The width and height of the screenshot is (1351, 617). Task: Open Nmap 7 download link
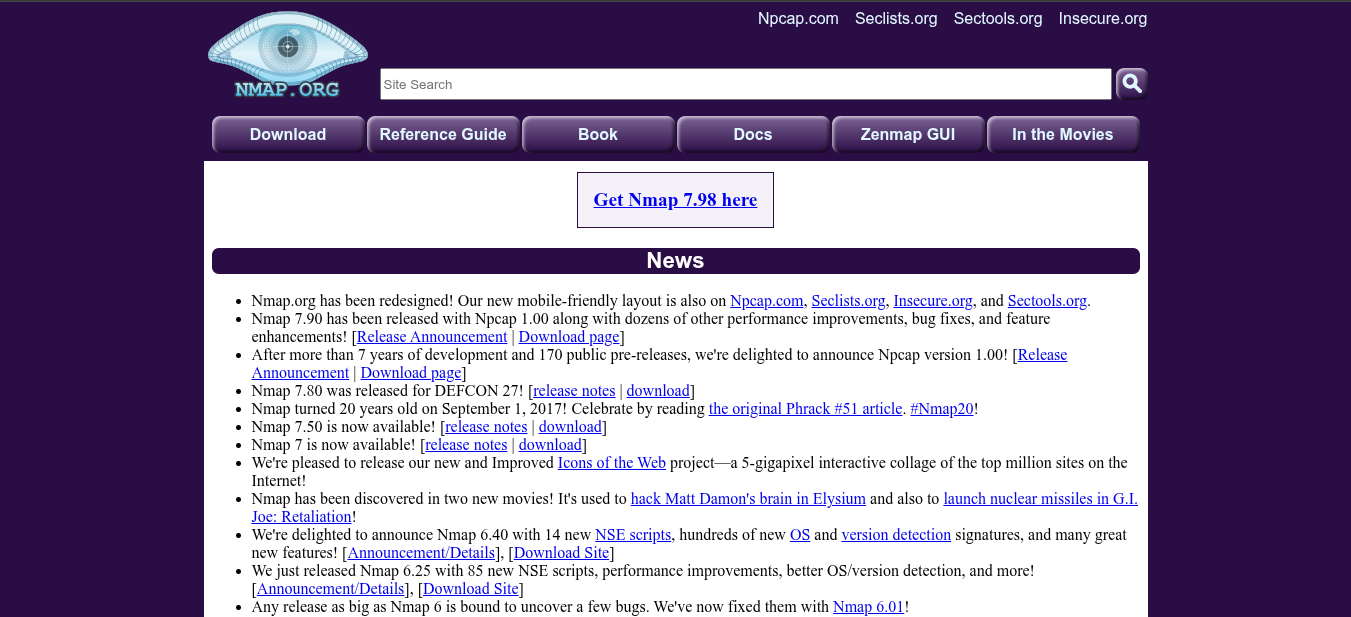coord(550,445)
